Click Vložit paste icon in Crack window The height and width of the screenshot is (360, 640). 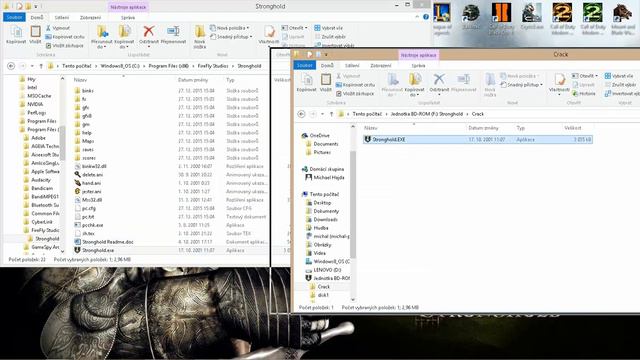pos(326,82)
